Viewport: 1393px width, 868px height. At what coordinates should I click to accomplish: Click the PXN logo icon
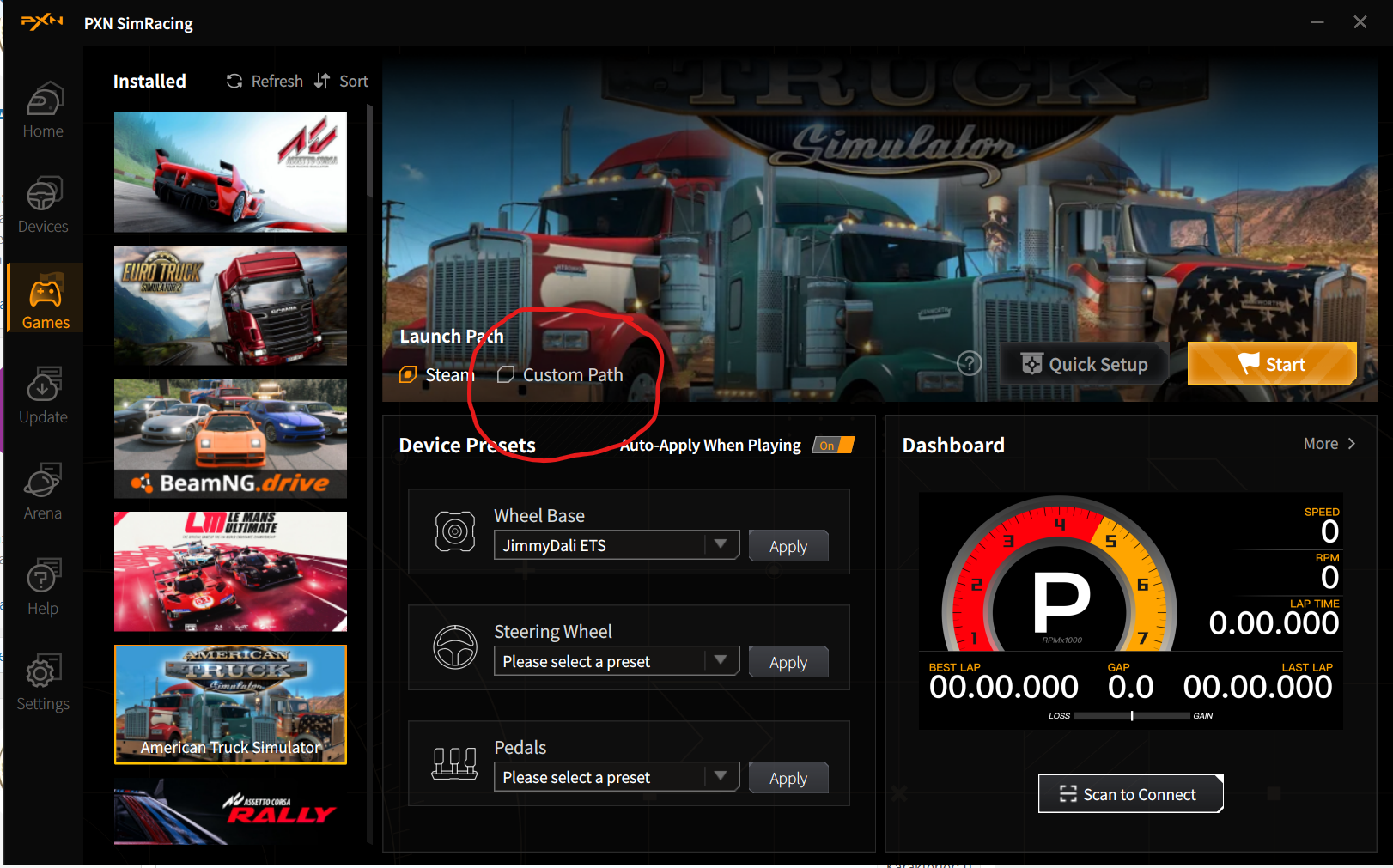(42, 22)
